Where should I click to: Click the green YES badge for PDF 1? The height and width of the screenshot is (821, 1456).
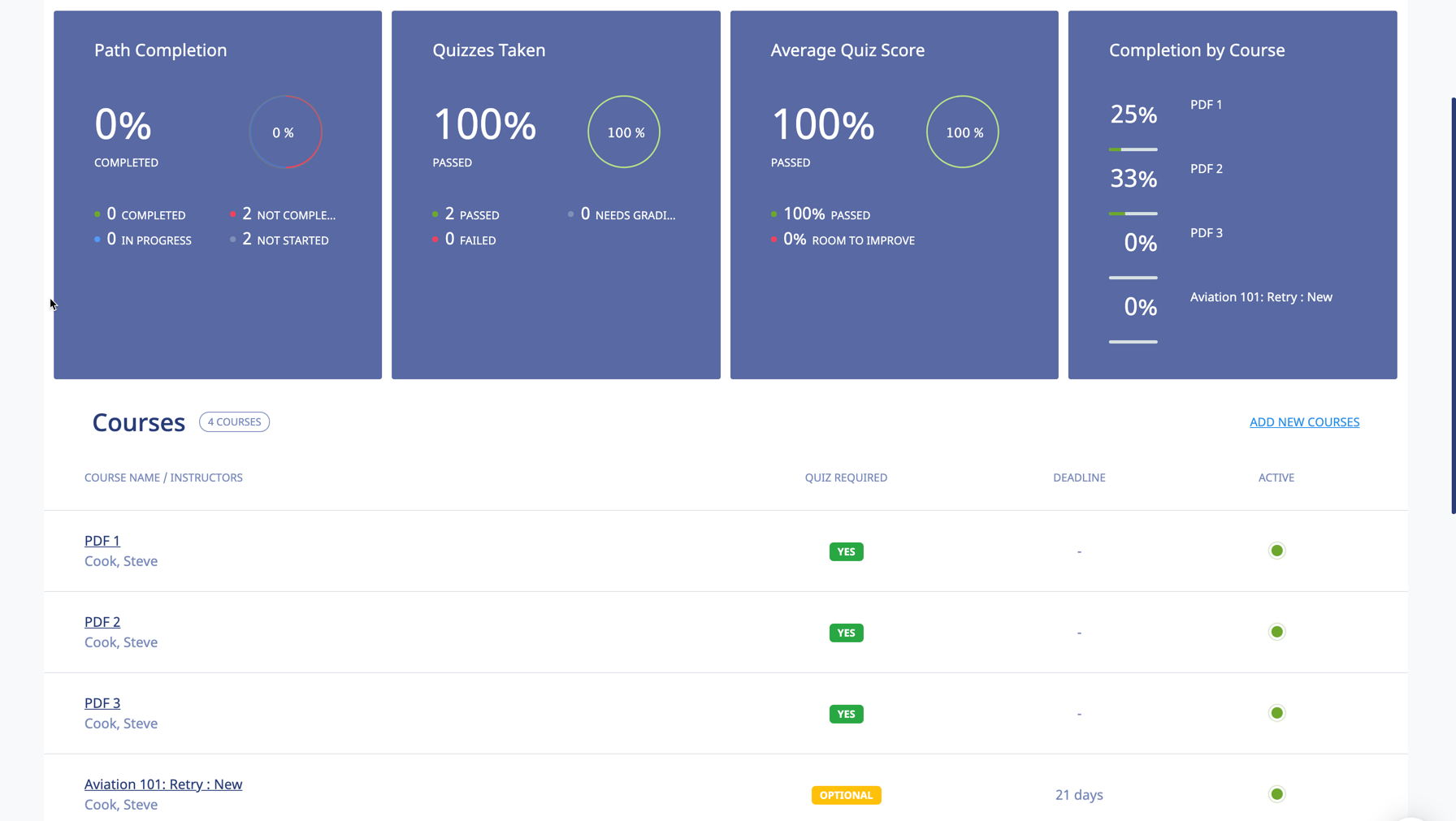pos(846,551)
